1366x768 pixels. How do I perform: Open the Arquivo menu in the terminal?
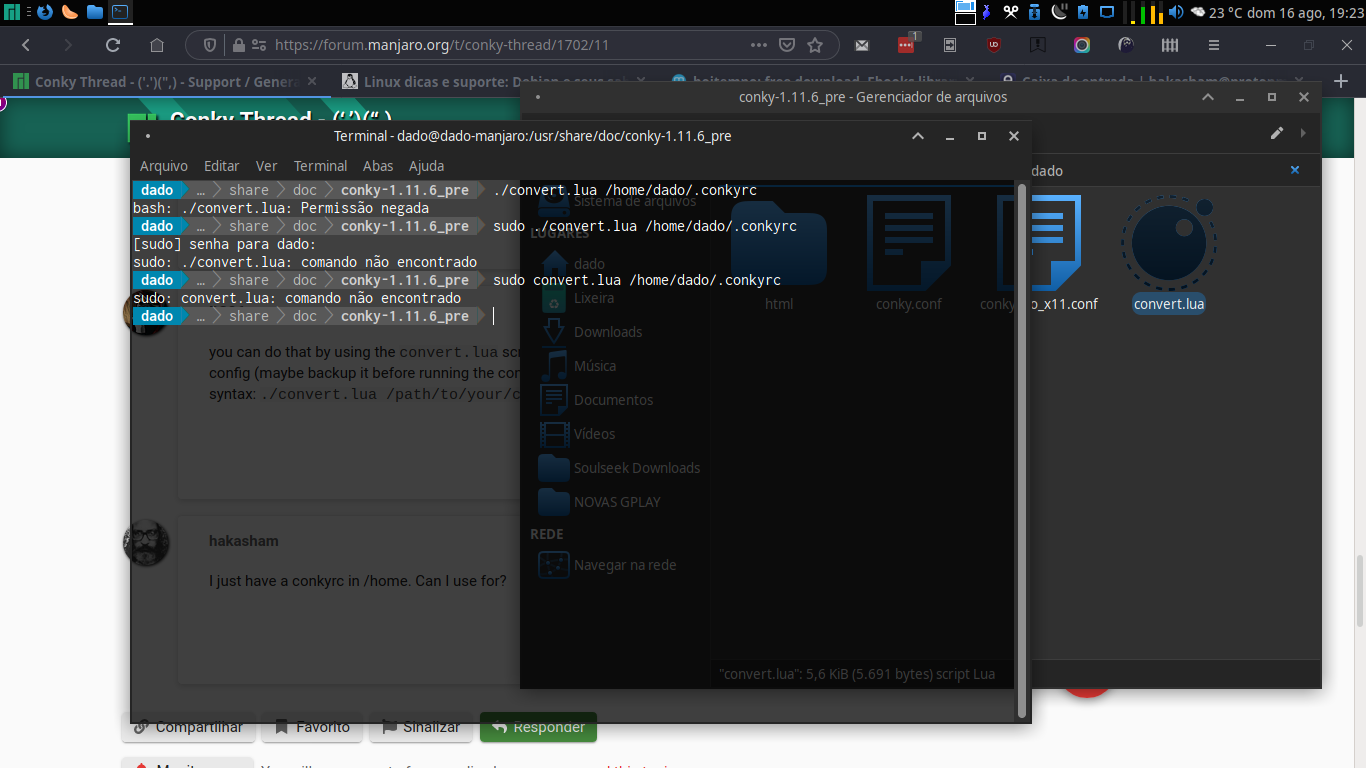pos(164,166)
